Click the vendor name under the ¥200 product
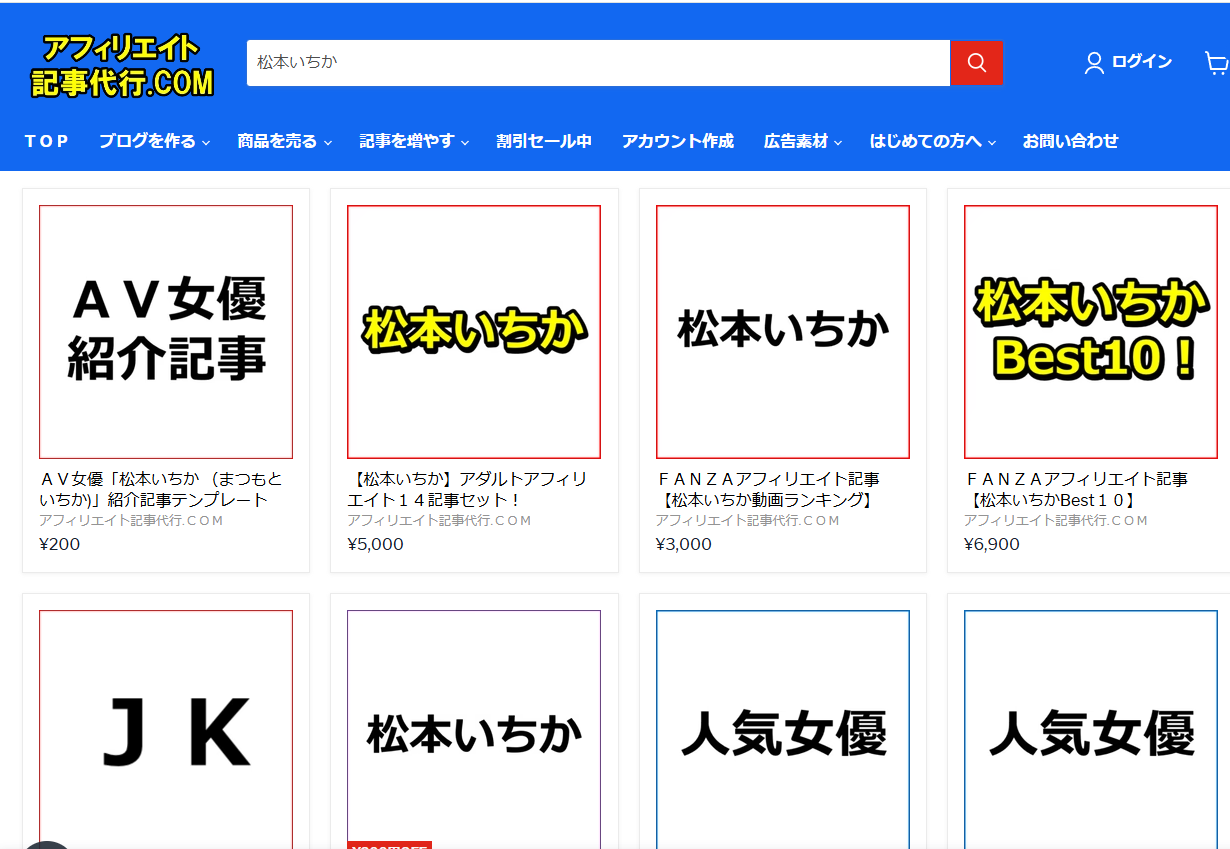The image size is (1230, 849). point(131,521)
